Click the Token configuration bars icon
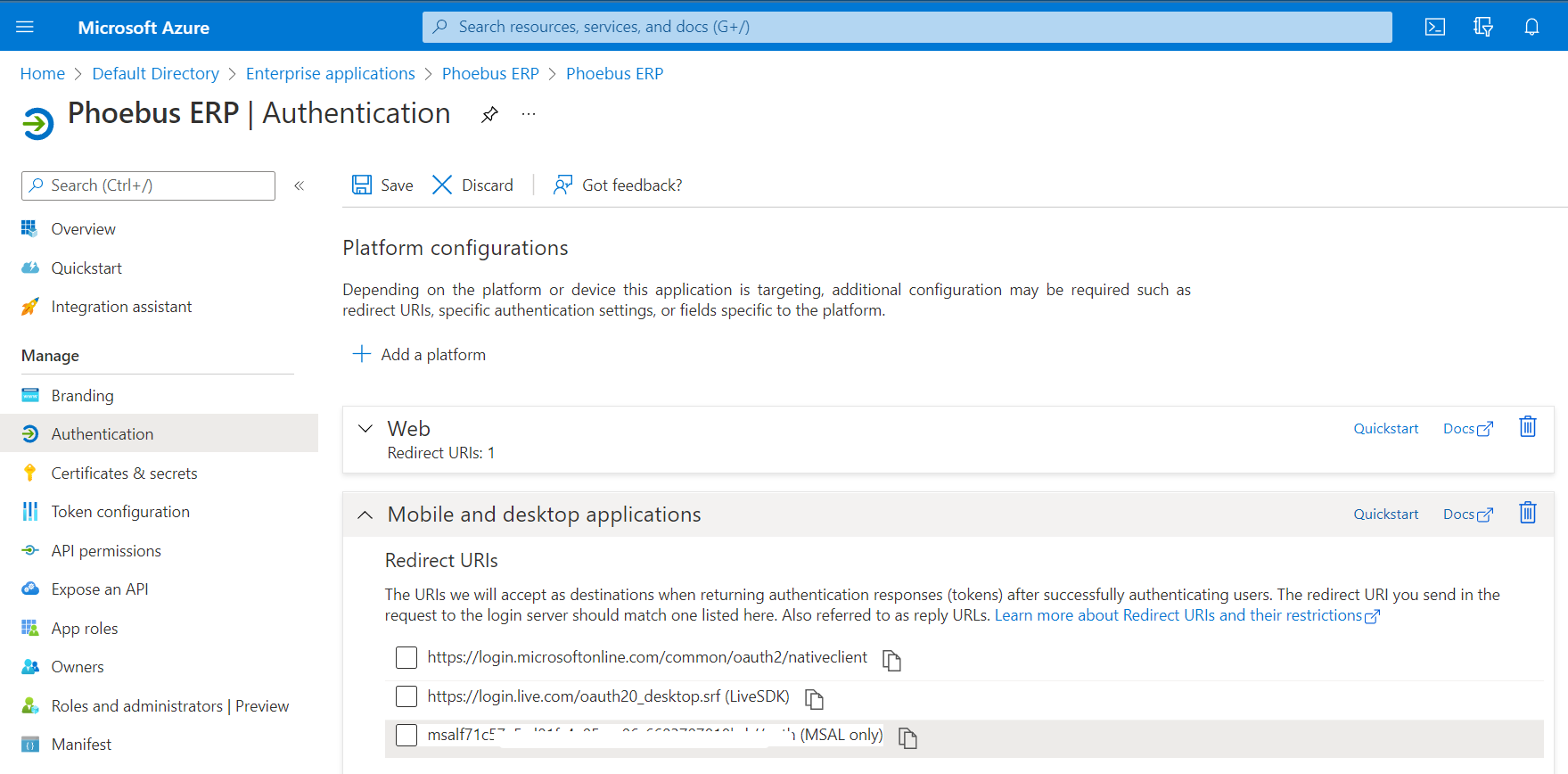The width and height of the screenshot is (1568, 774). 30,511
